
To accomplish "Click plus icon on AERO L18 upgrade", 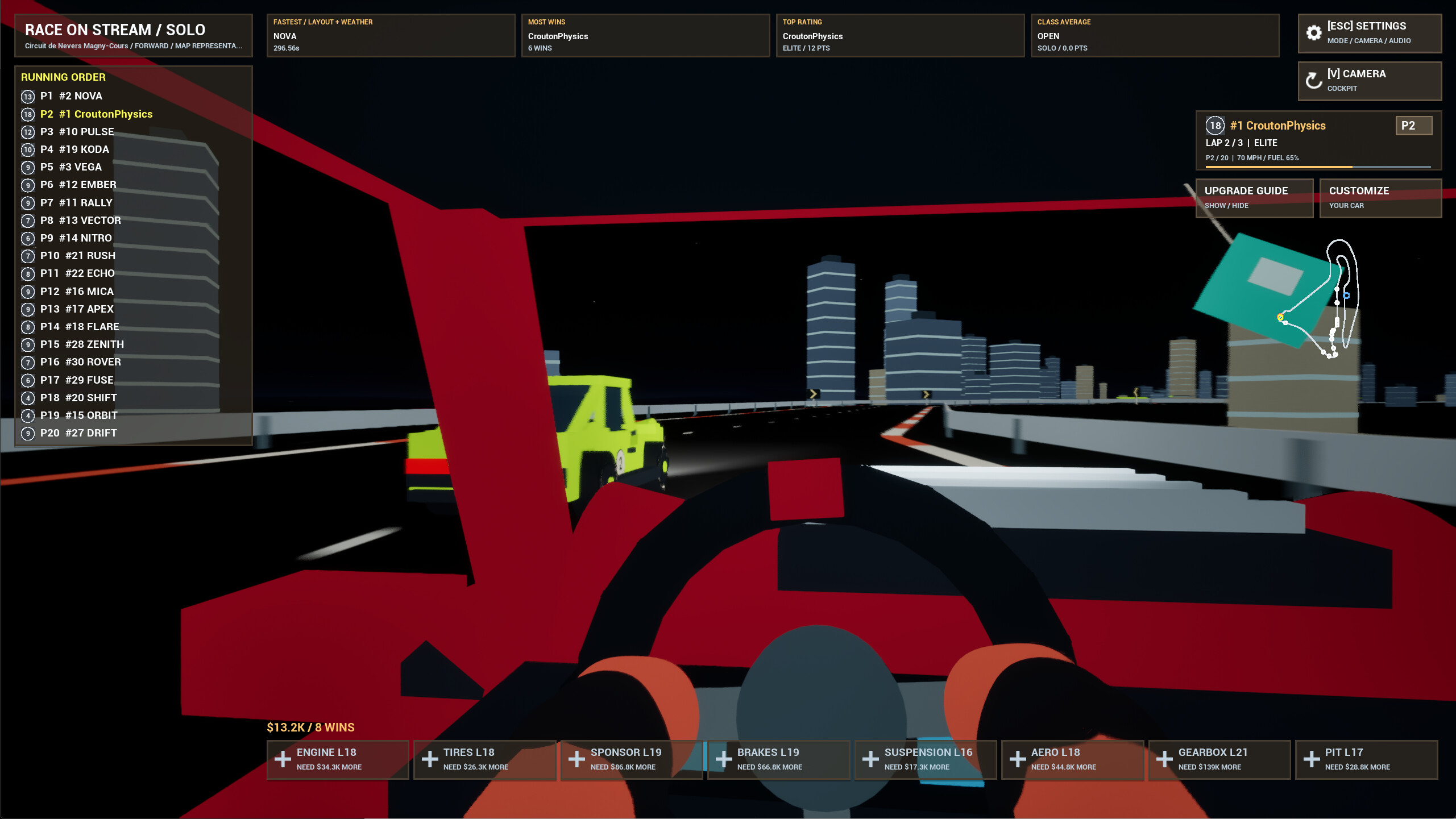I will tap(1018, 759).
